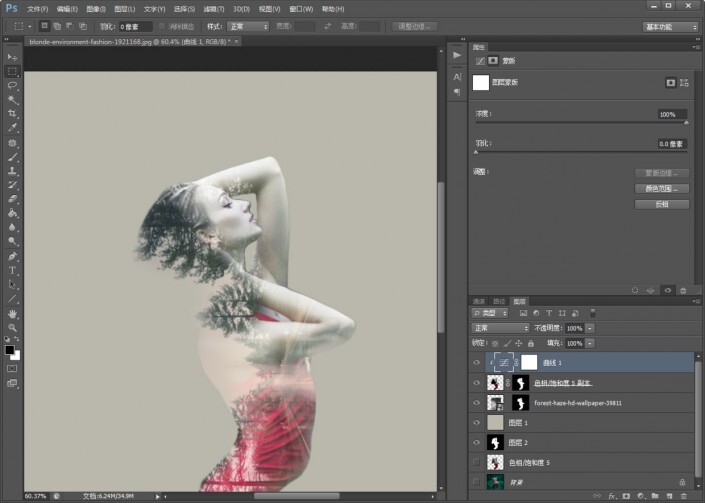
Task: Click the 反相 button
Action: (x=661, y=204)
